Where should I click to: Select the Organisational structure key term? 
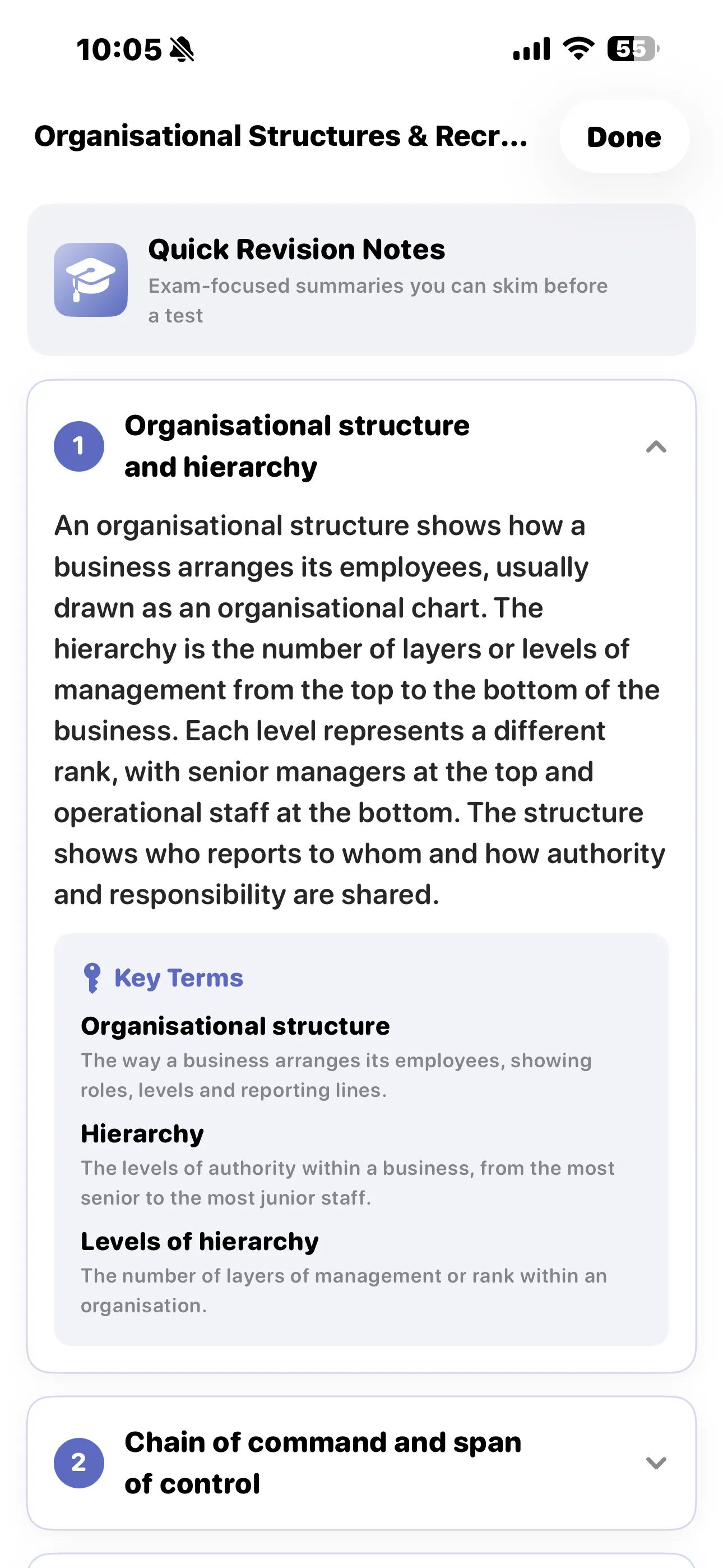coord(235,1026)
